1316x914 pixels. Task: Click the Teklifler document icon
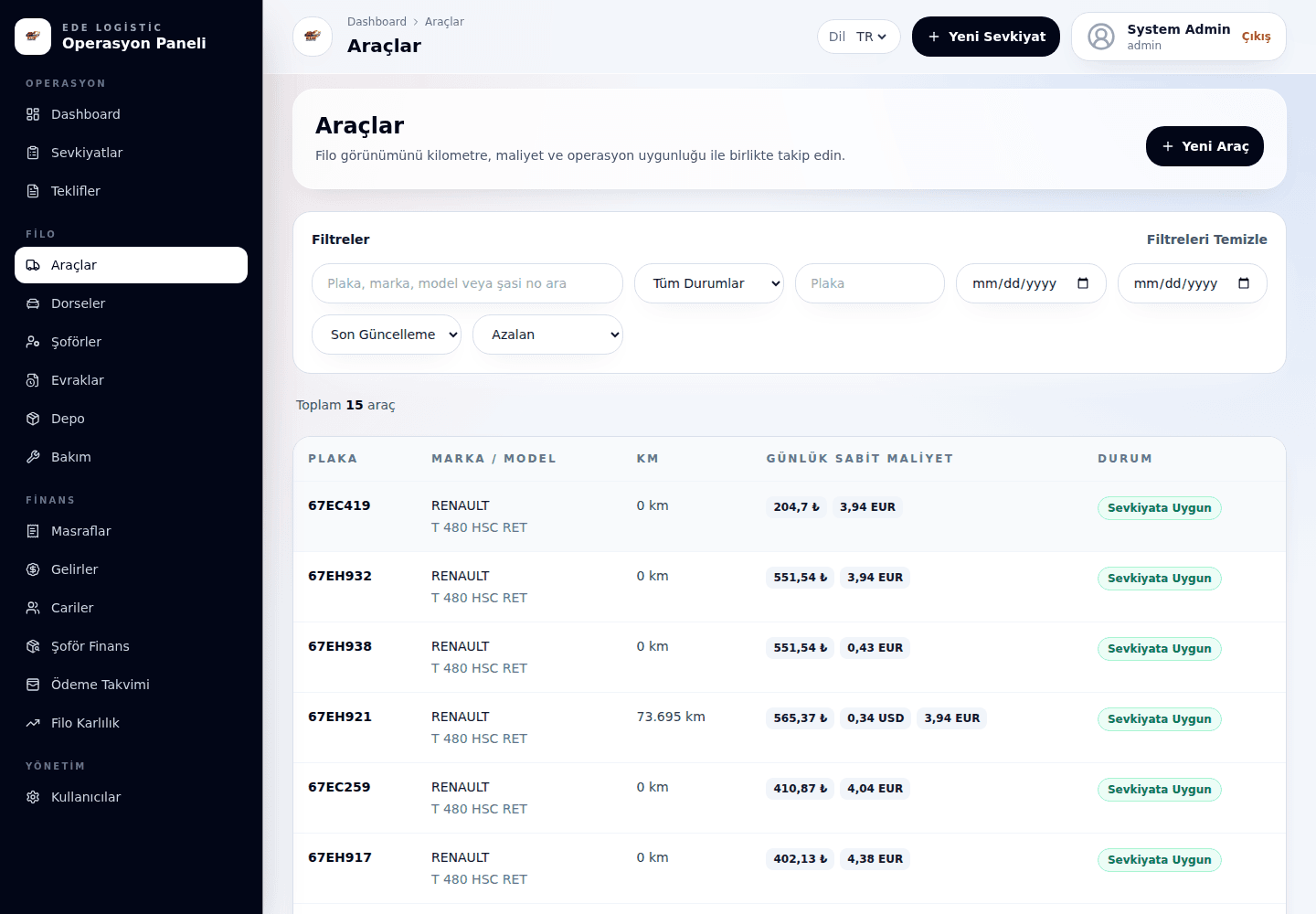click(33, 191)
